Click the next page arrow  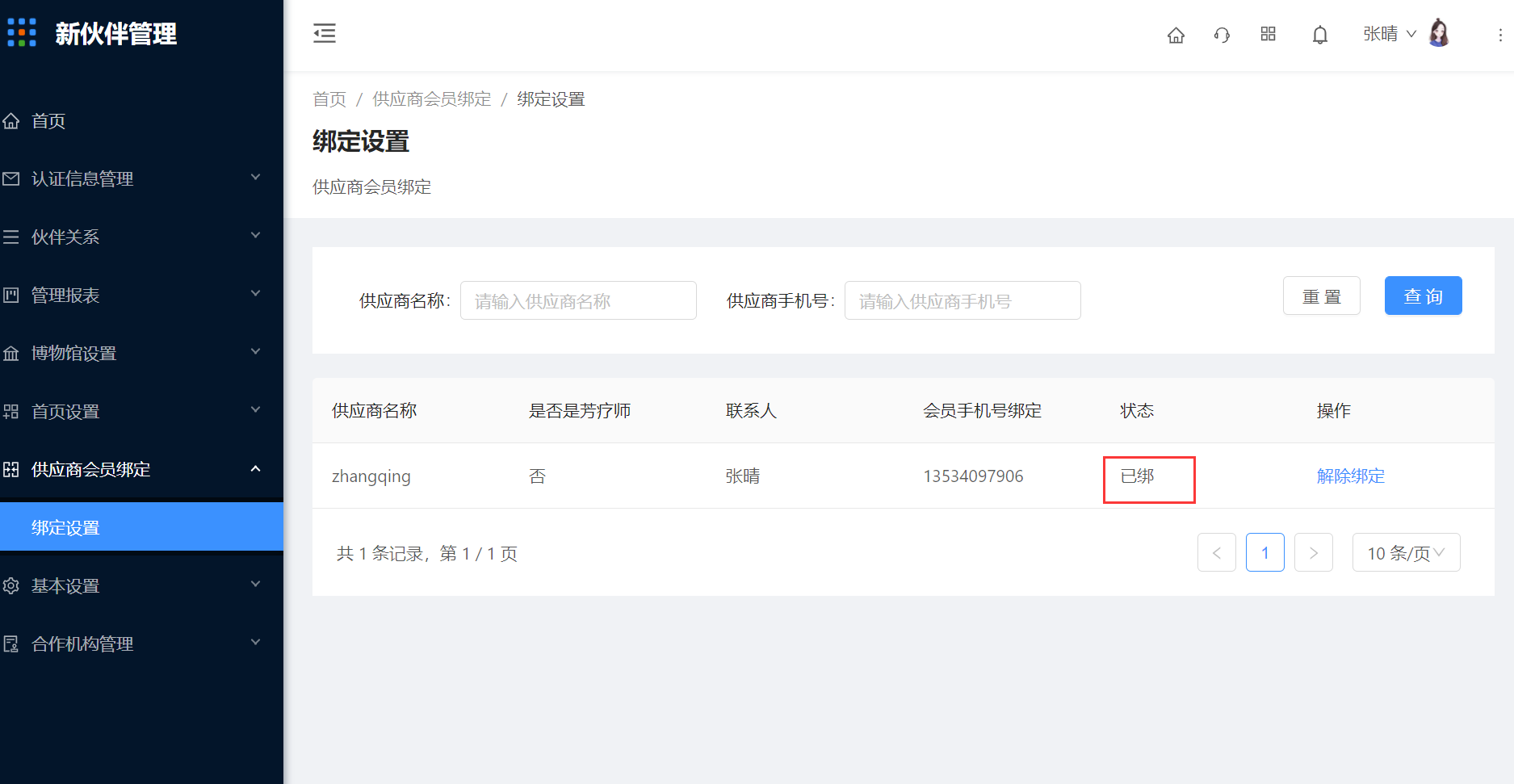click(1314, 553)
